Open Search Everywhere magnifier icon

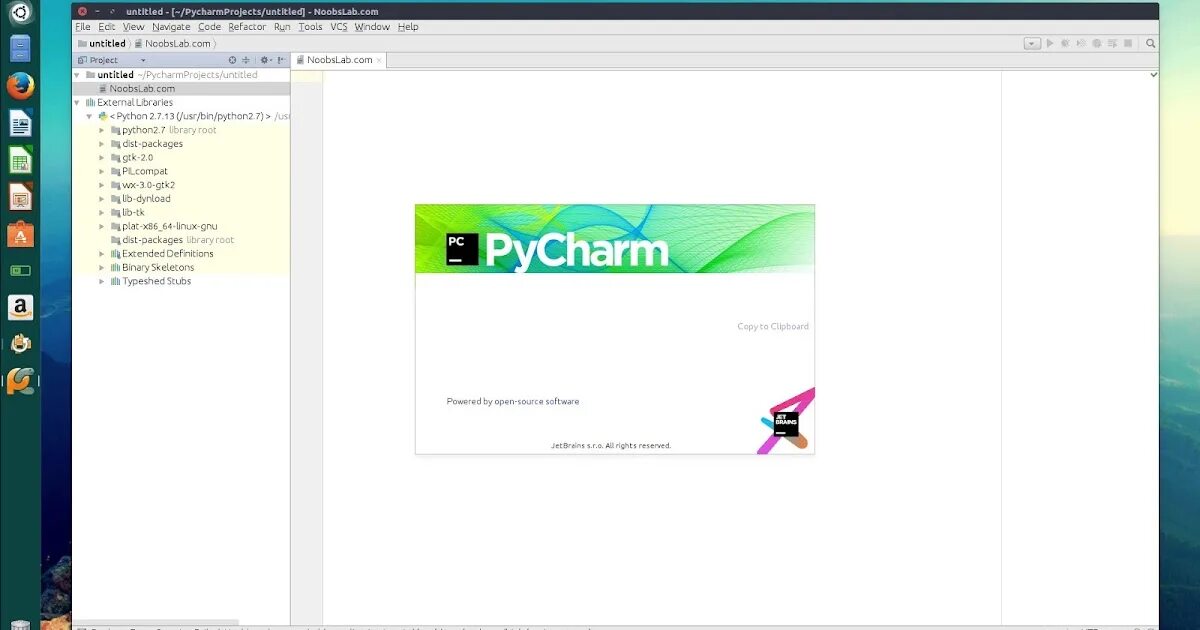coord(1151,43)
